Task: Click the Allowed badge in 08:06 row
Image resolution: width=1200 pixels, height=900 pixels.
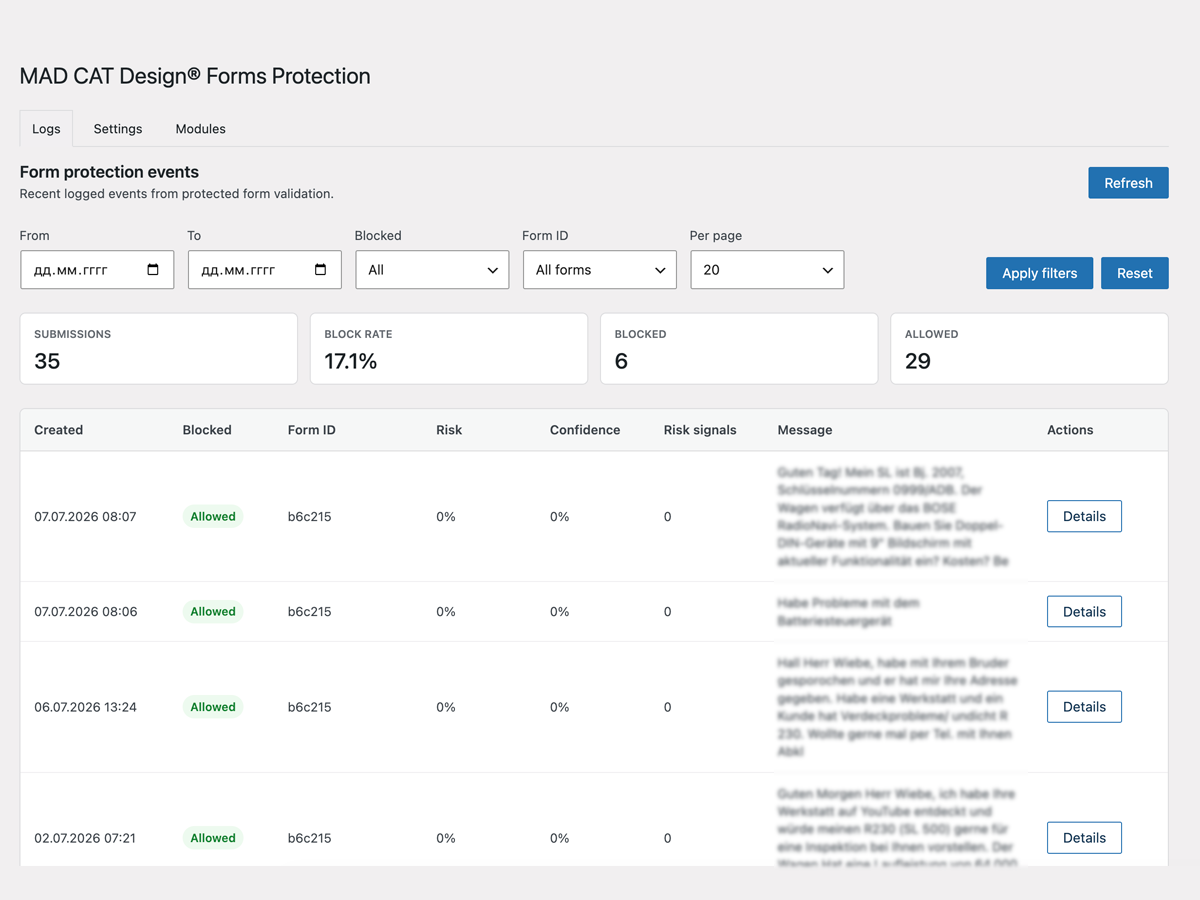Action: pos(213,611)
